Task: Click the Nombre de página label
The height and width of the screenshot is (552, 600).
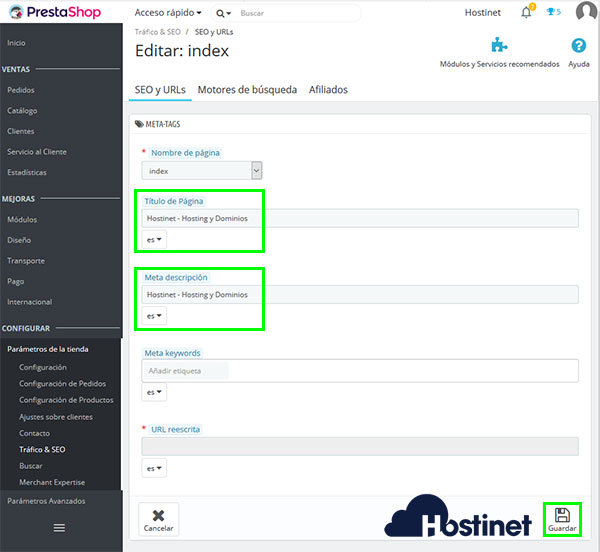Action: pos(185,153)
